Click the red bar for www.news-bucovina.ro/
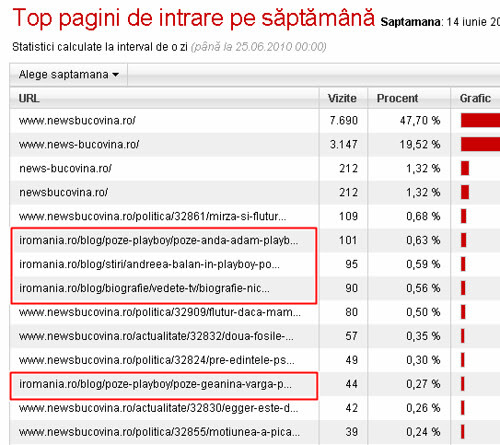Viewport: 500px width, 445px height. coord(480,144)
